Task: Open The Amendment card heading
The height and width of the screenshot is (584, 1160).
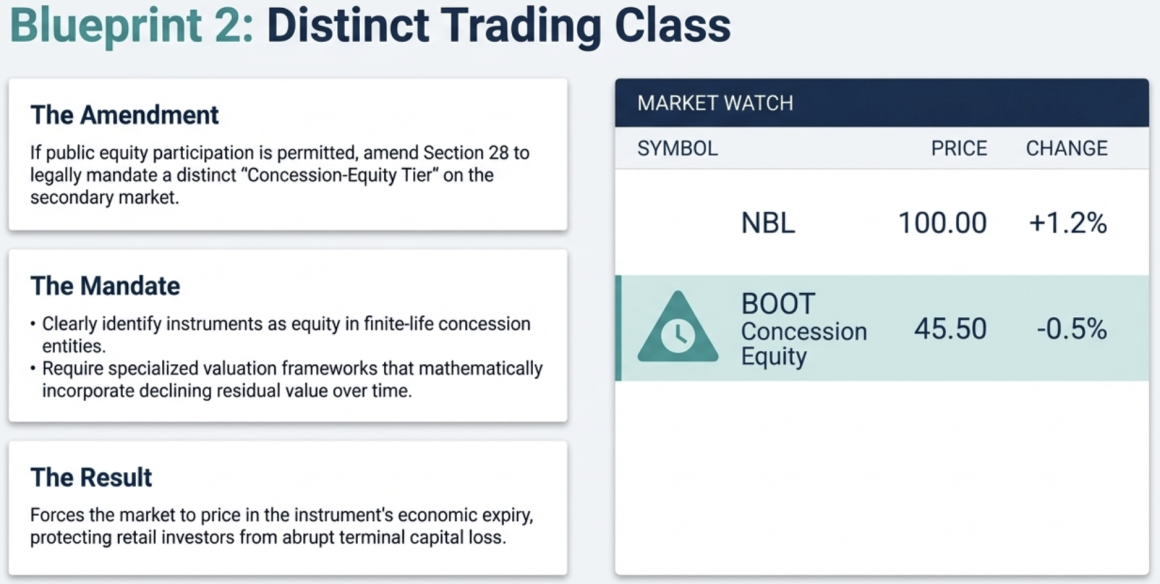Action: pyautogui.click(x=125, y=115)
